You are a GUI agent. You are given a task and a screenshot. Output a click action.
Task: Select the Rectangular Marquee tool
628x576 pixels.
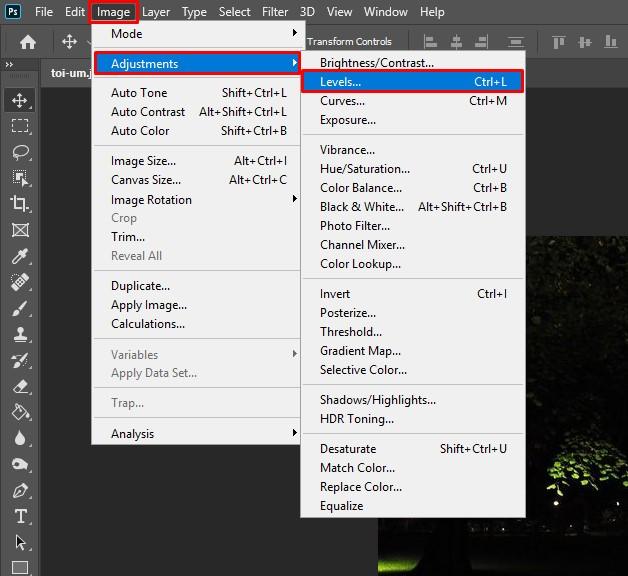click(20, 126)
